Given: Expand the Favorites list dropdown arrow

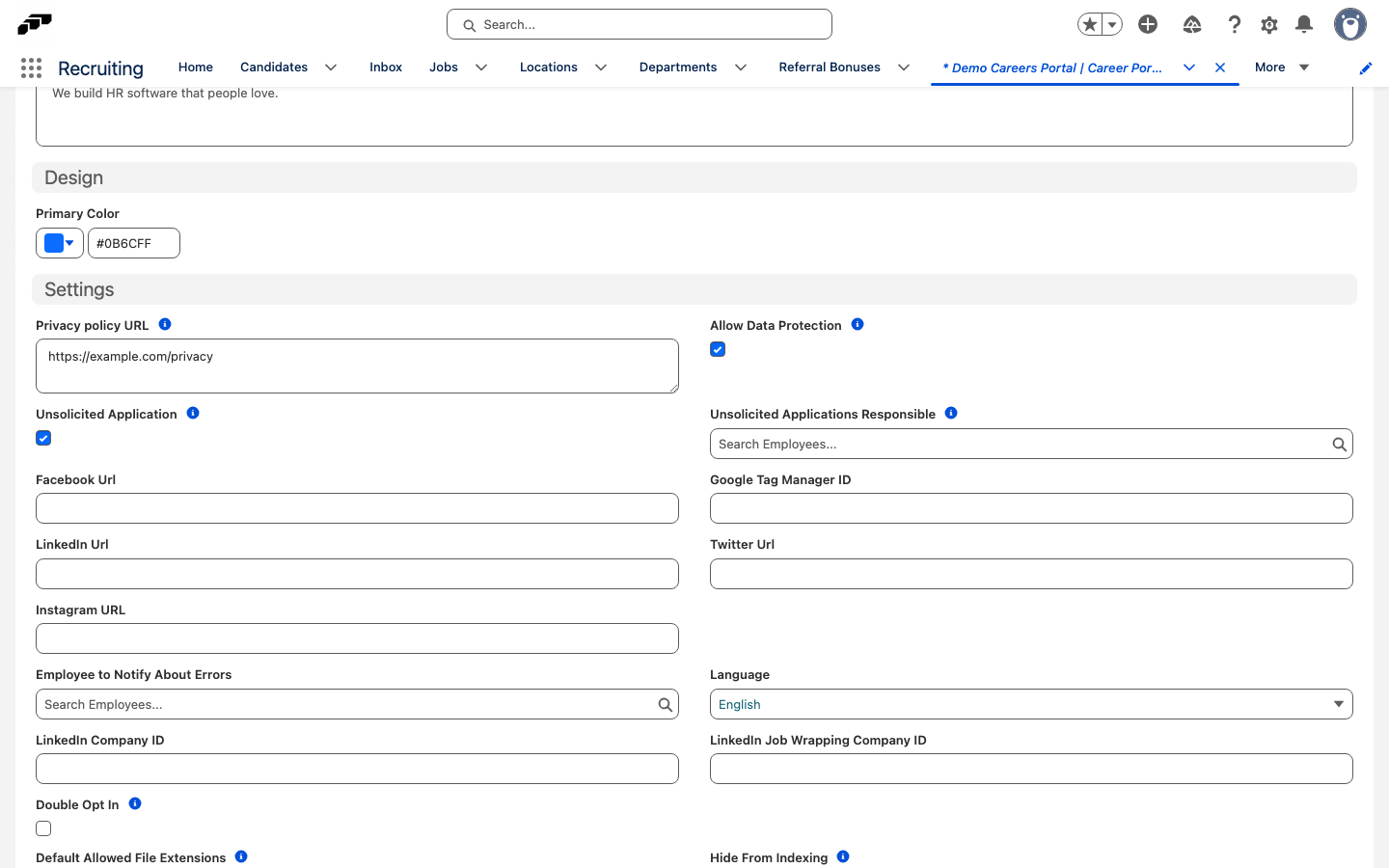Looking at the screenshot, I should pos(1112,24).
